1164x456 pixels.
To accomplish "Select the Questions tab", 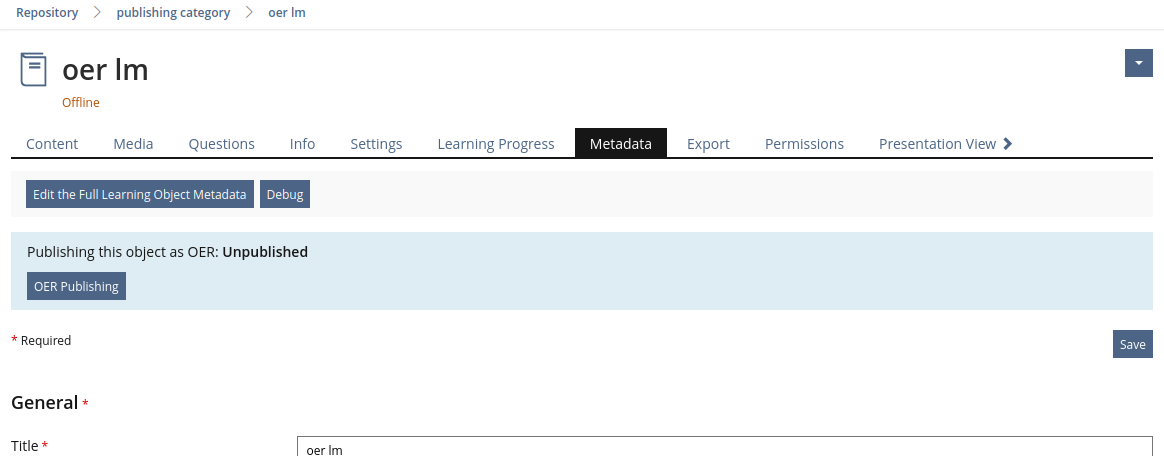I will (x=221, y=143).
